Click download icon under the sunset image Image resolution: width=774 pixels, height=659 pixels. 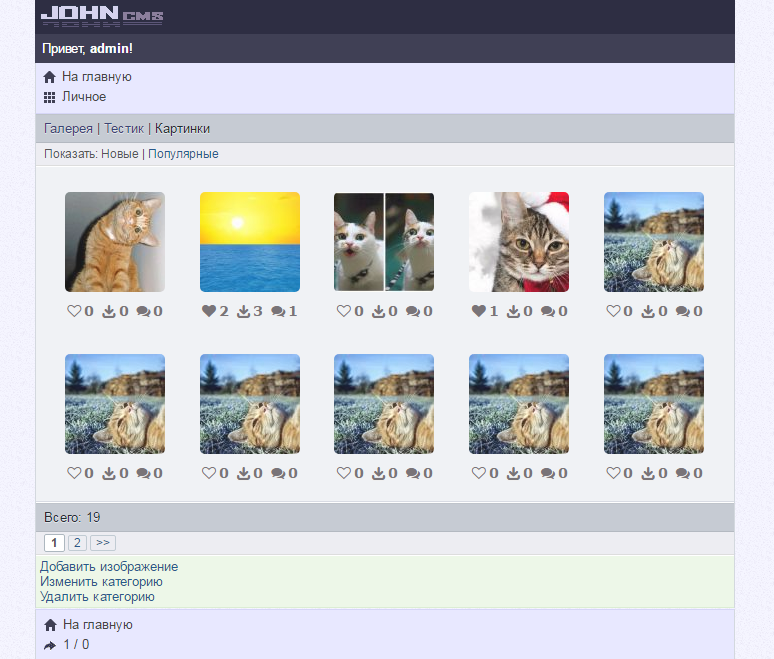[243, 312]
